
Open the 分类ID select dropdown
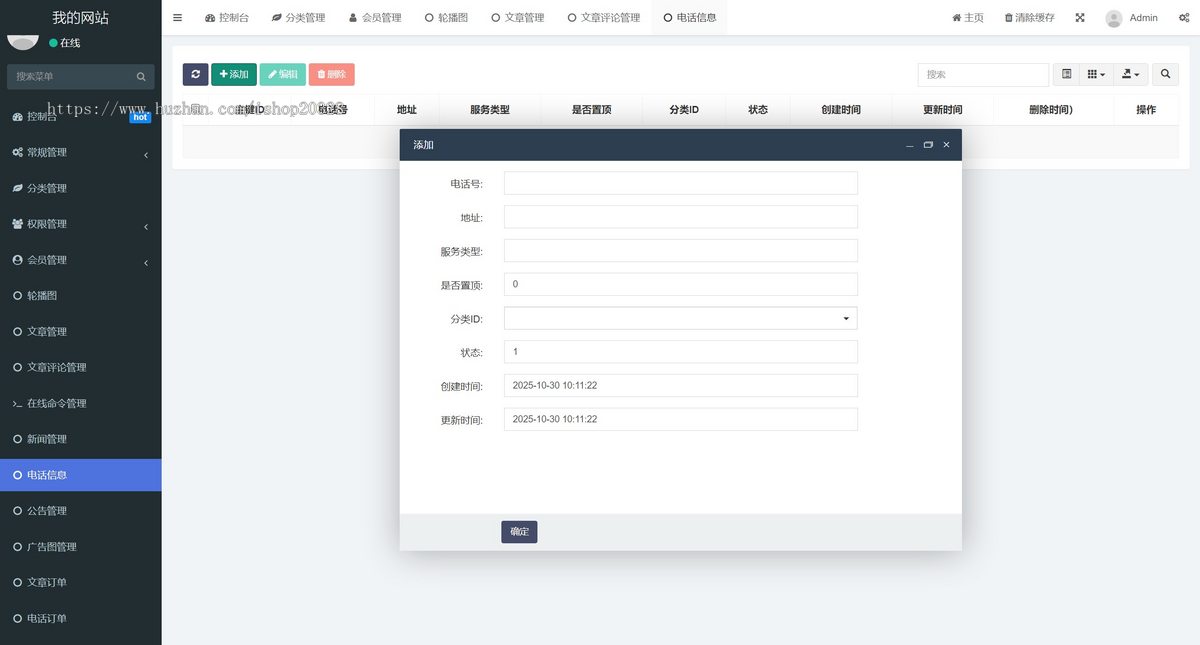point(681,318)
